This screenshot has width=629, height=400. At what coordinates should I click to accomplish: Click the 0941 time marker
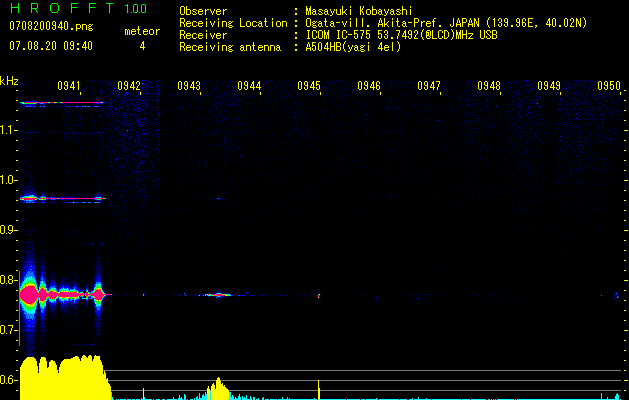tap(69, 86)
